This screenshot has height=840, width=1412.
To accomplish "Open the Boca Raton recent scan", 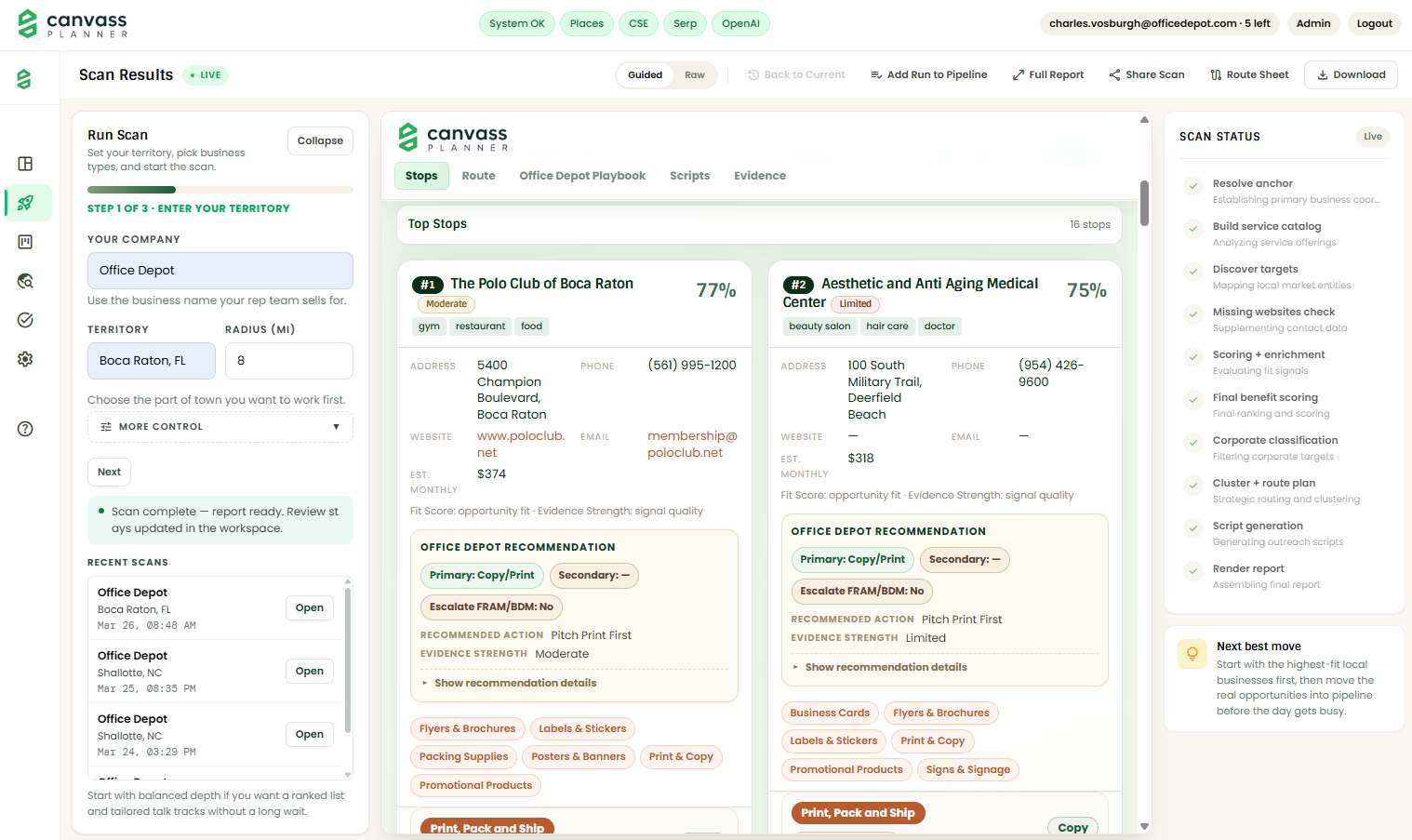I will 310,608.
